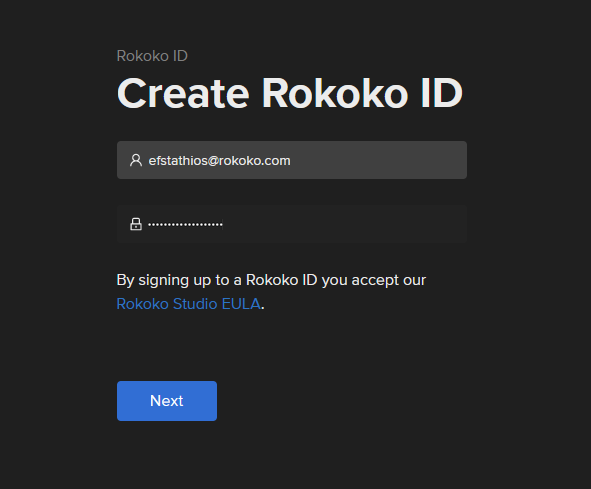This screenshot has width=591, height=489.
Task: Click the word 'EULA' in the blue link
Action: (x=241, y=304)
